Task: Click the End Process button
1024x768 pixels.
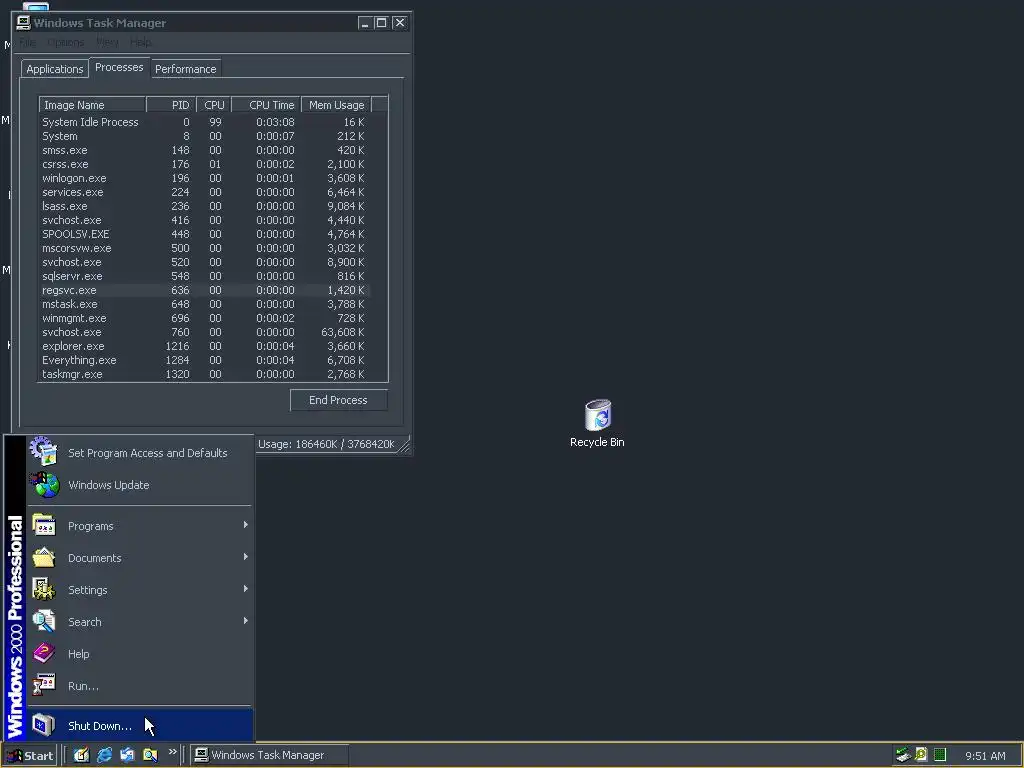Action: tap(338, 400)
